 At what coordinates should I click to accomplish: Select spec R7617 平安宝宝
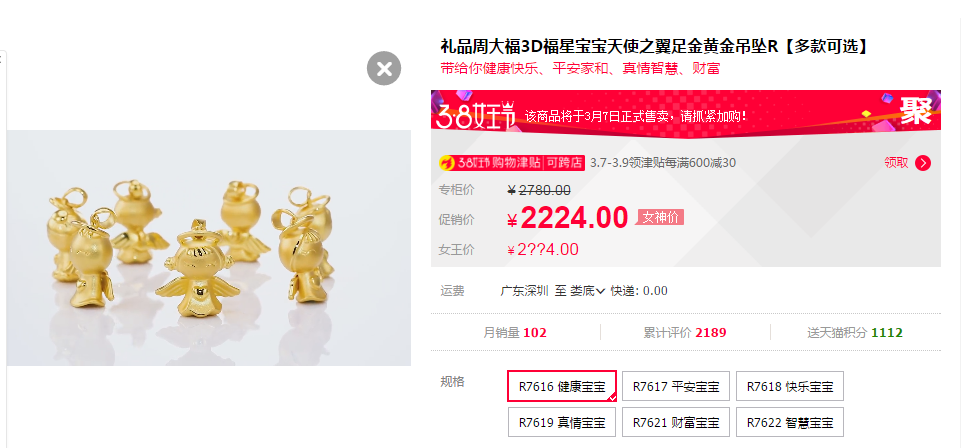[x=676, y=386]
